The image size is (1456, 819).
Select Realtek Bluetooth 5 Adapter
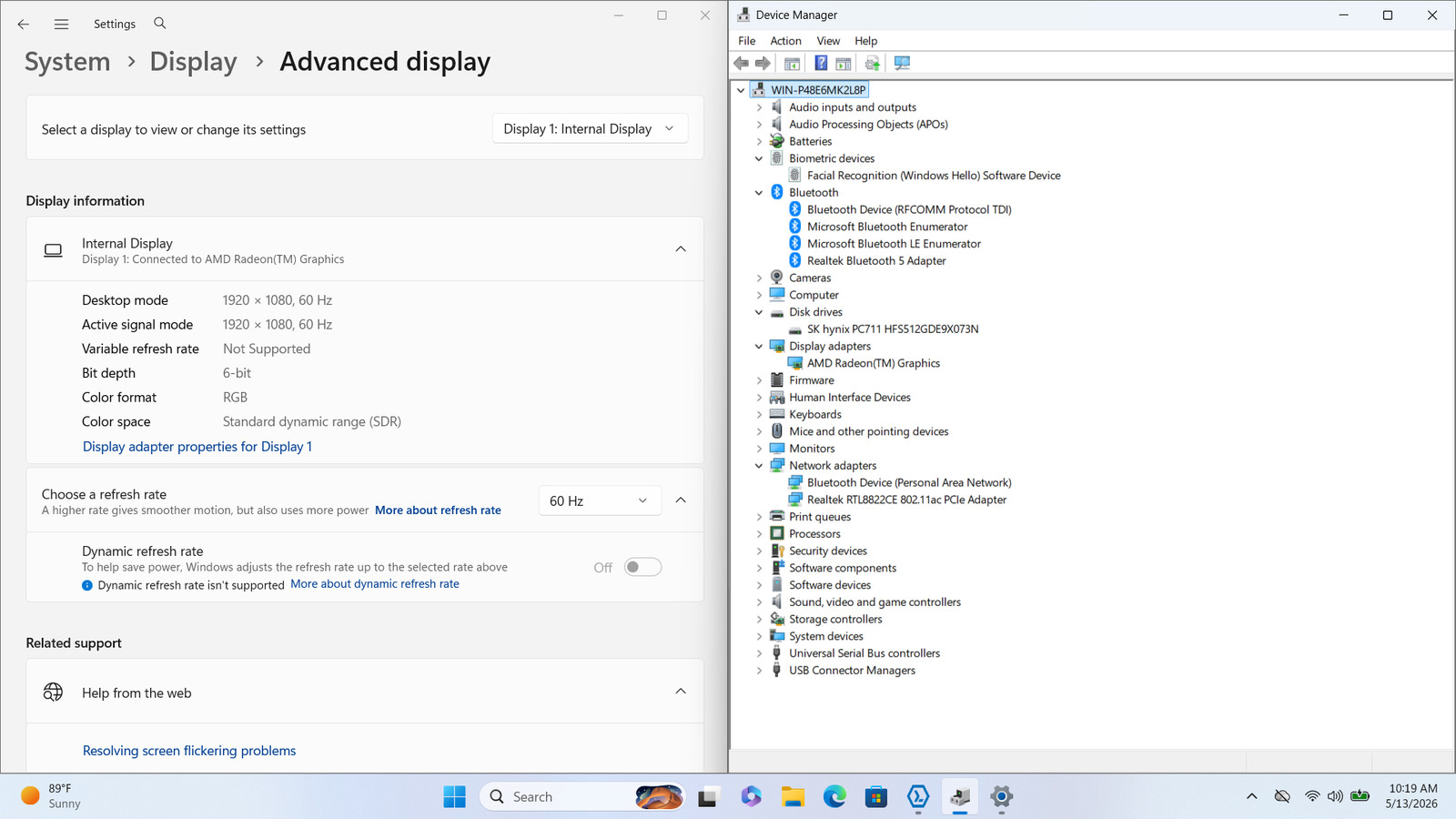(876, 261)
